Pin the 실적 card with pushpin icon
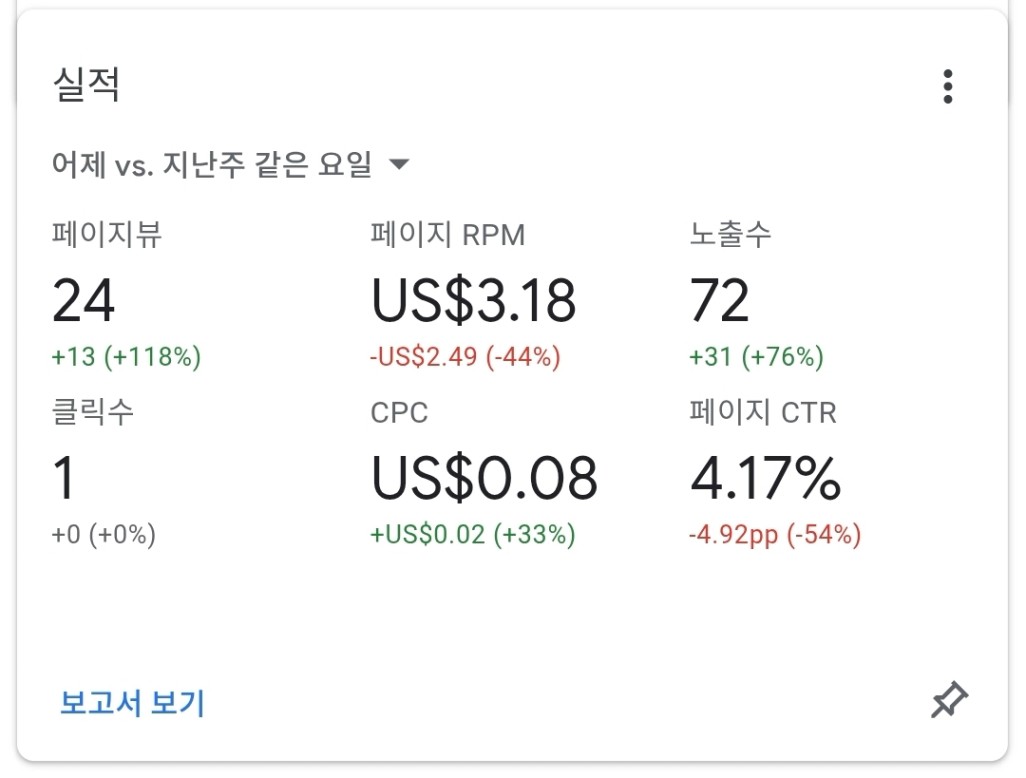Viewport: 1026px width, 778px height. pos(949,699)
